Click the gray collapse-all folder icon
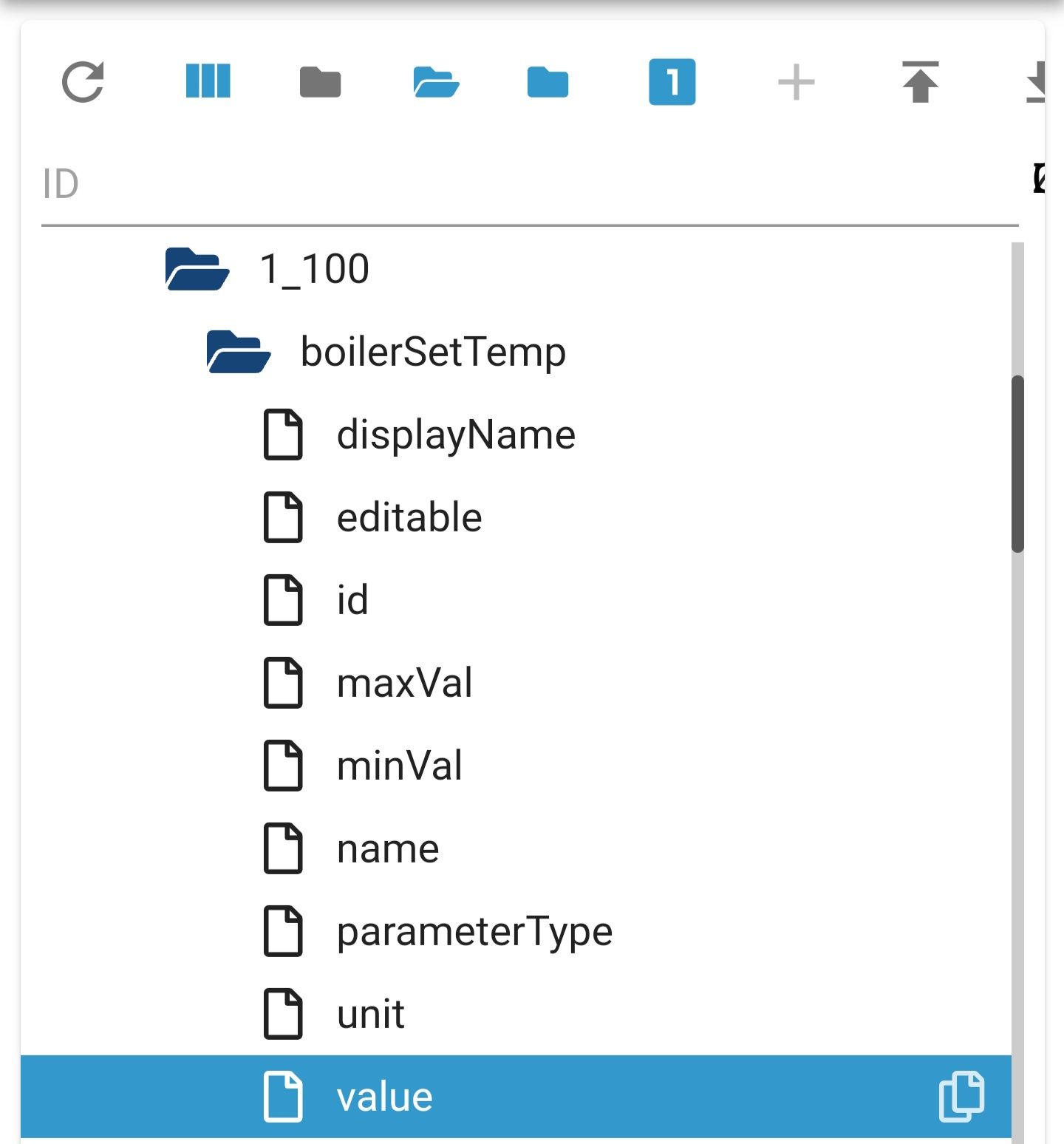 320,81
